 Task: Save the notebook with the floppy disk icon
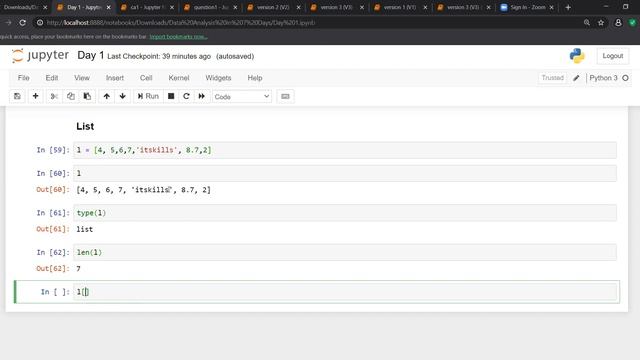pos(17,96)
